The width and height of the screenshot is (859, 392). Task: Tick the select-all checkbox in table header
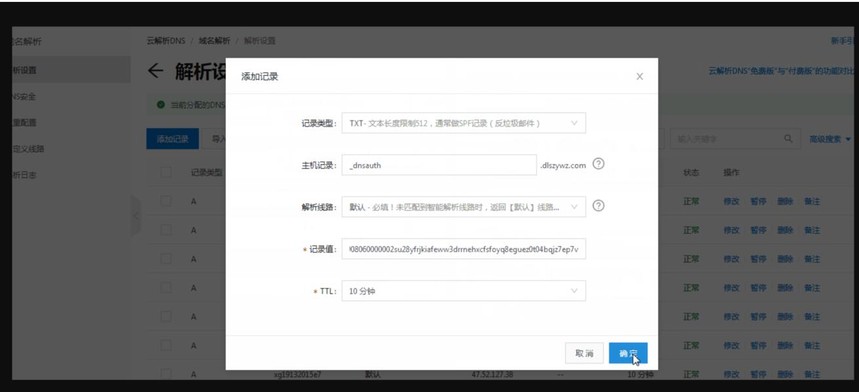pos(166,172)
